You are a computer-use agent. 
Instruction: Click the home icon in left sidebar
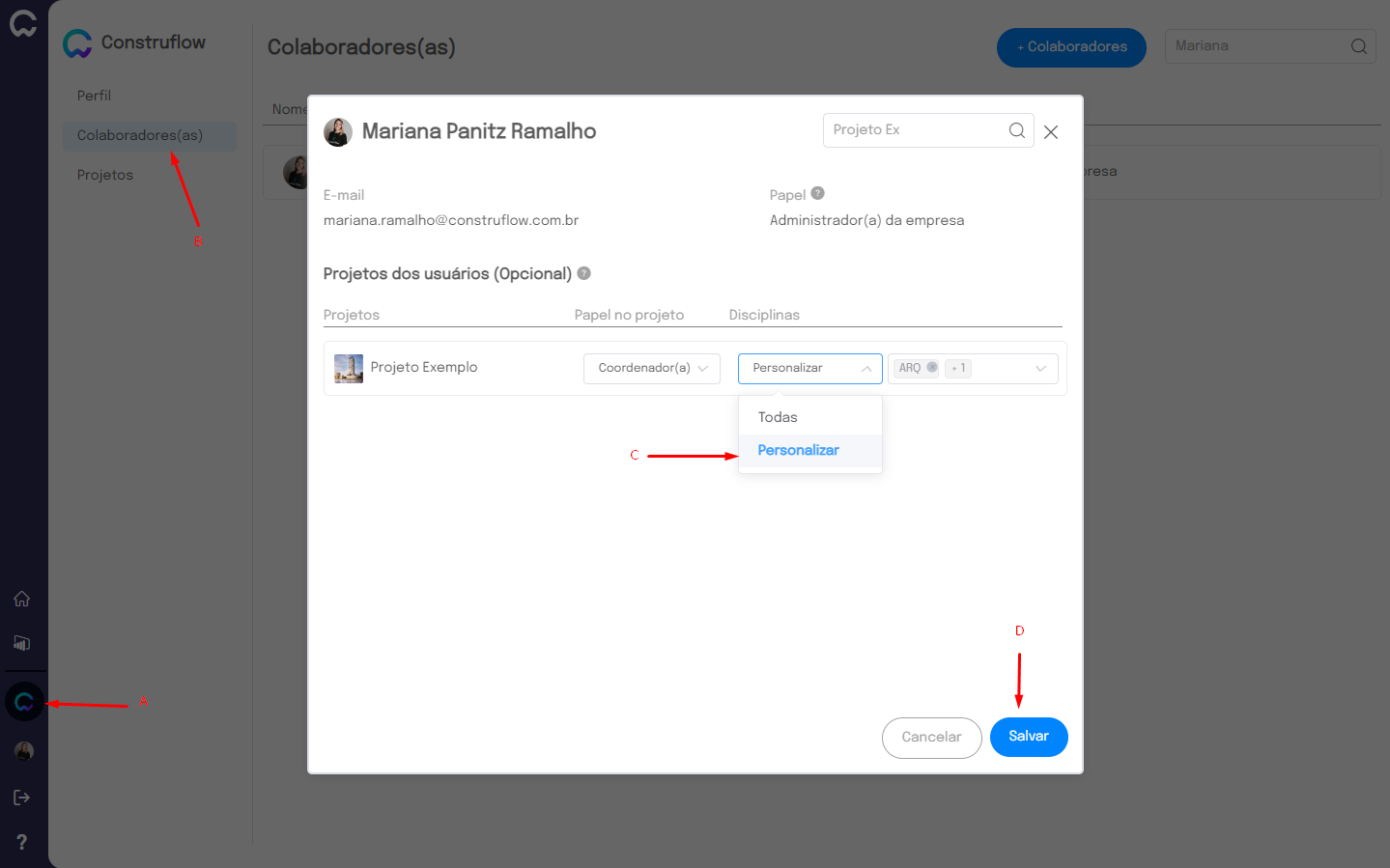click(x=21, y=599)
